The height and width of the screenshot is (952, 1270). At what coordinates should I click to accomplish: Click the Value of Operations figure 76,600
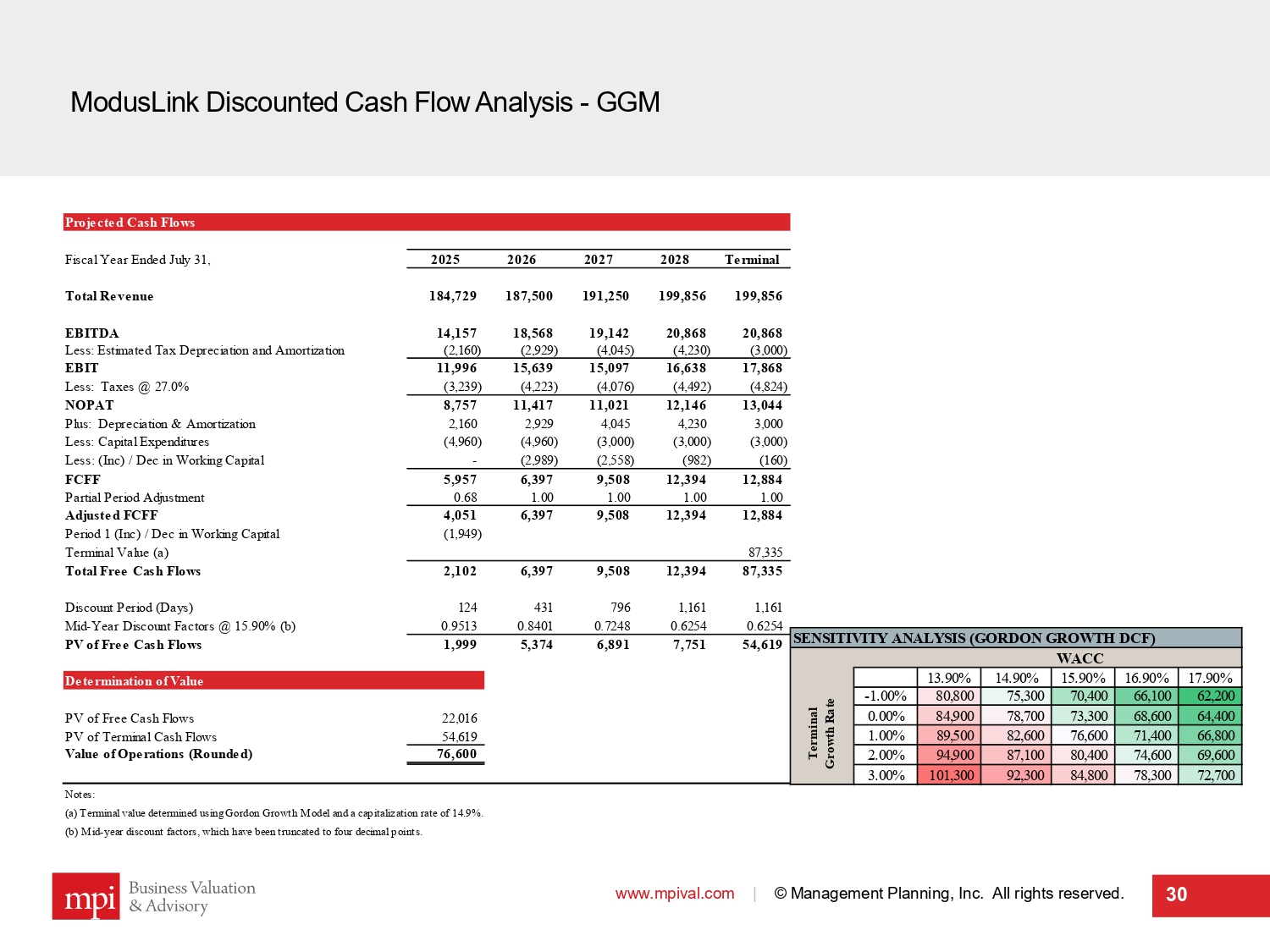456,754
